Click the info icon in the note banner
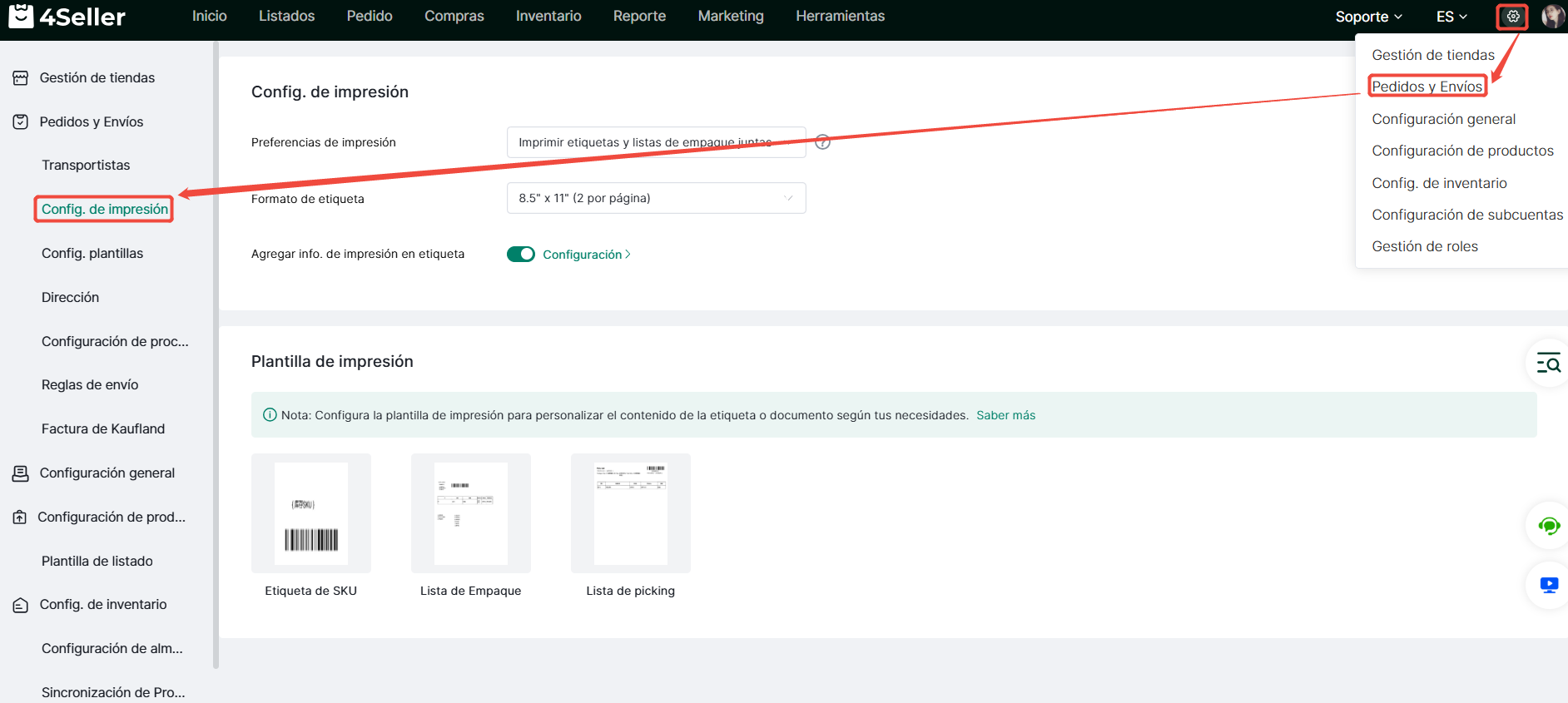The height and width of the screenshot is (703, 1568). coord(270,415)
